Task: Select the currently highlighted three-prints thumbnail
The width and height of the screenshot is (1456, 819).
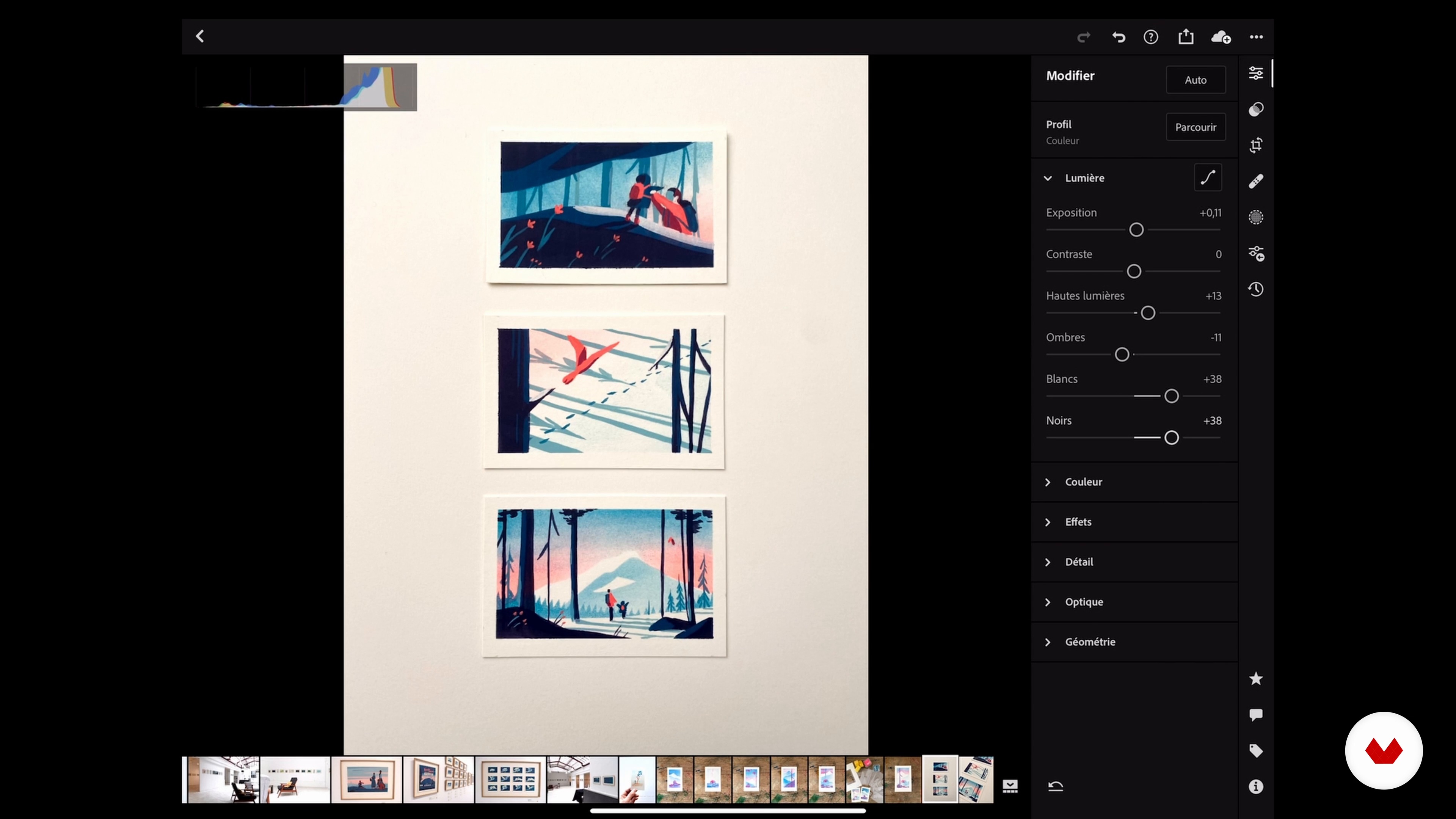Action: tap(940, 780)
